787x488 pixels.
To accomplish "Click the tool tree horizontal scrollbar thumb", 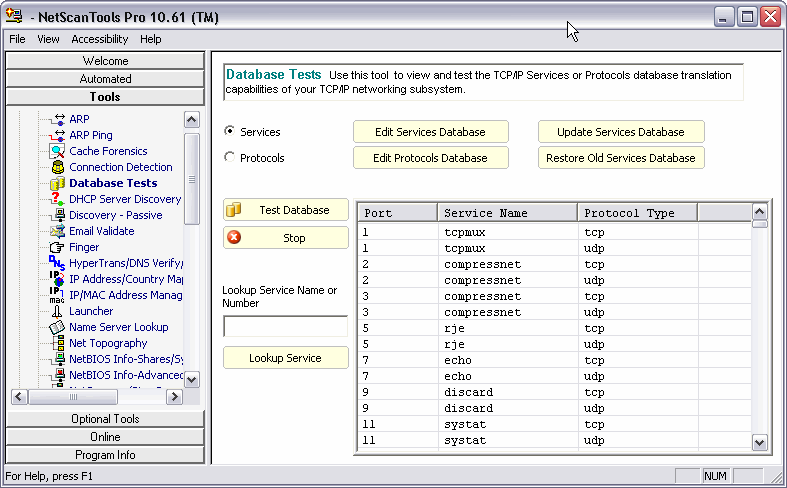I will 73,397.
